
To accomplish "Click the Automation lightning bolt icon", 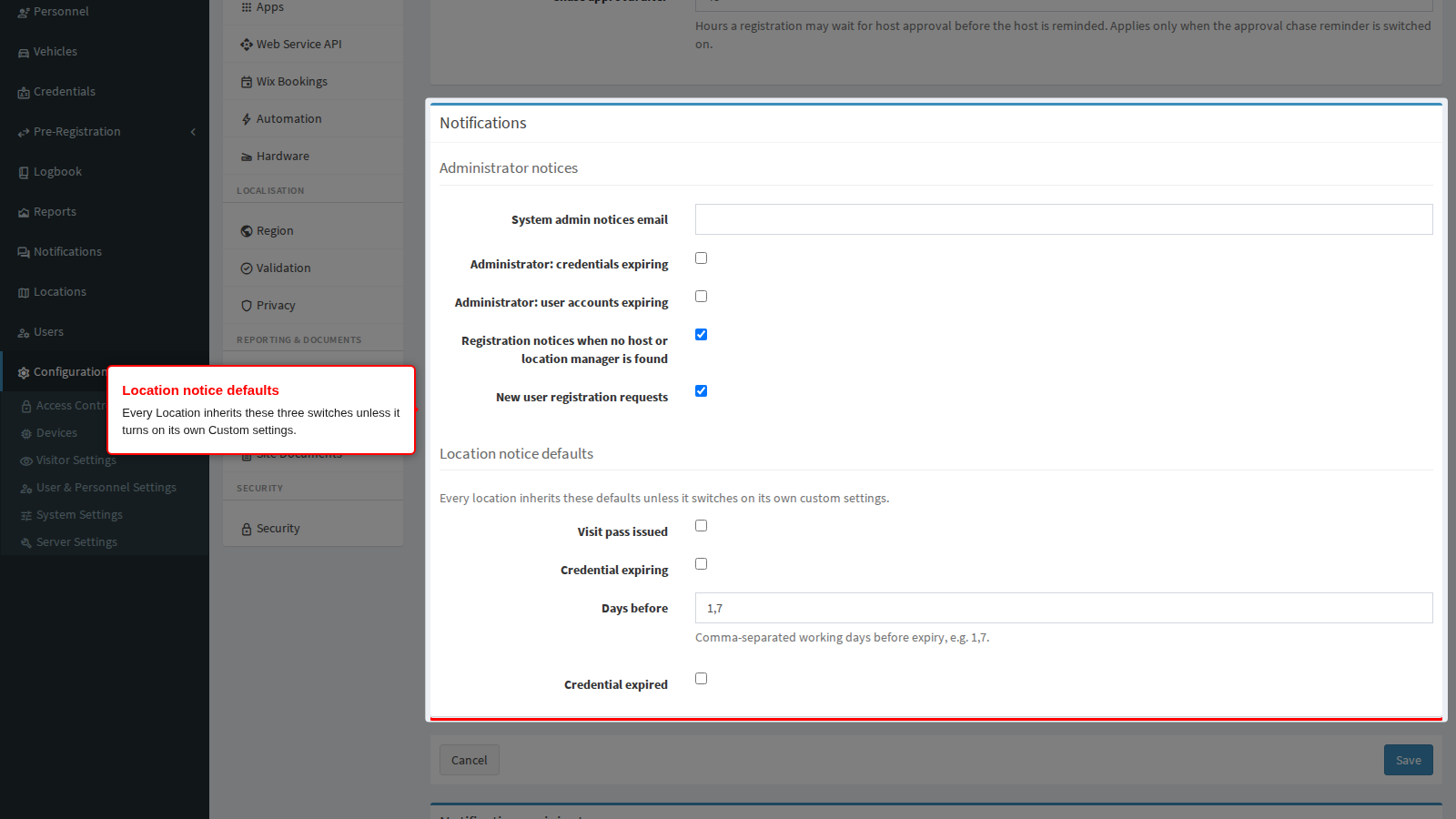I will click(247, 119).
